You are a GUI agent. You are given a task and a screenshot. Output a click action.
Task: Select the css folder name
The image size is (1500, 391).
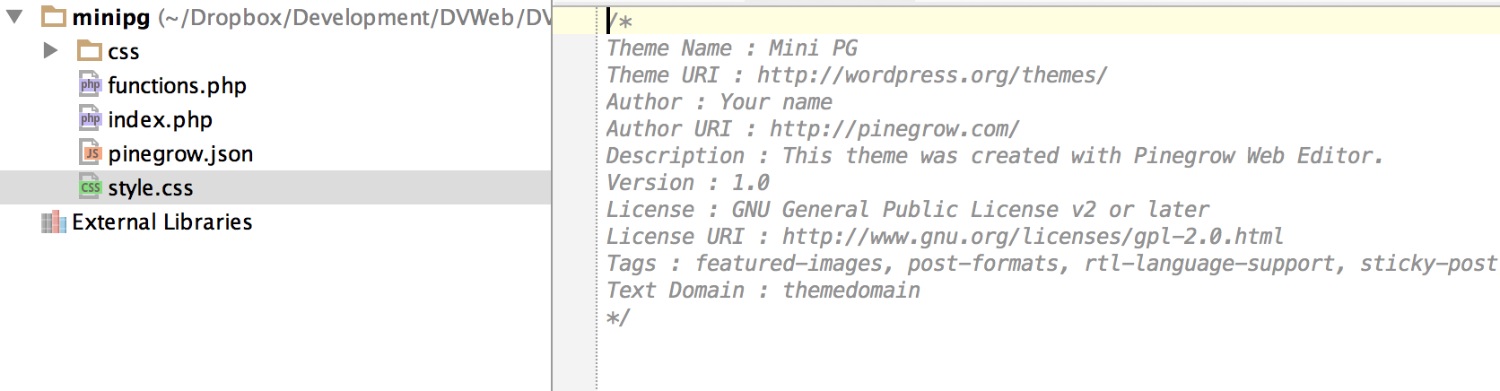(123, 51)
